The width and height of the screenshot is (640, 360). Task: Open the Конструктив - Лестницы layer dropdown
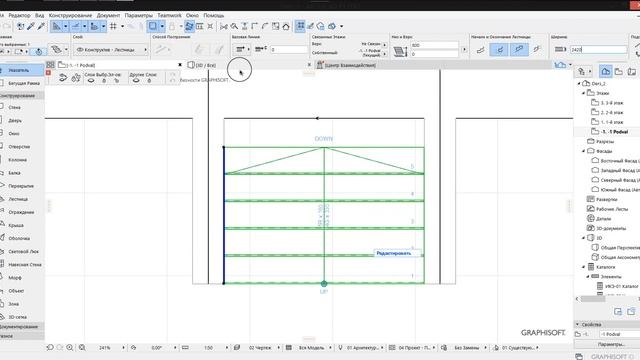[x=111, y=50]
